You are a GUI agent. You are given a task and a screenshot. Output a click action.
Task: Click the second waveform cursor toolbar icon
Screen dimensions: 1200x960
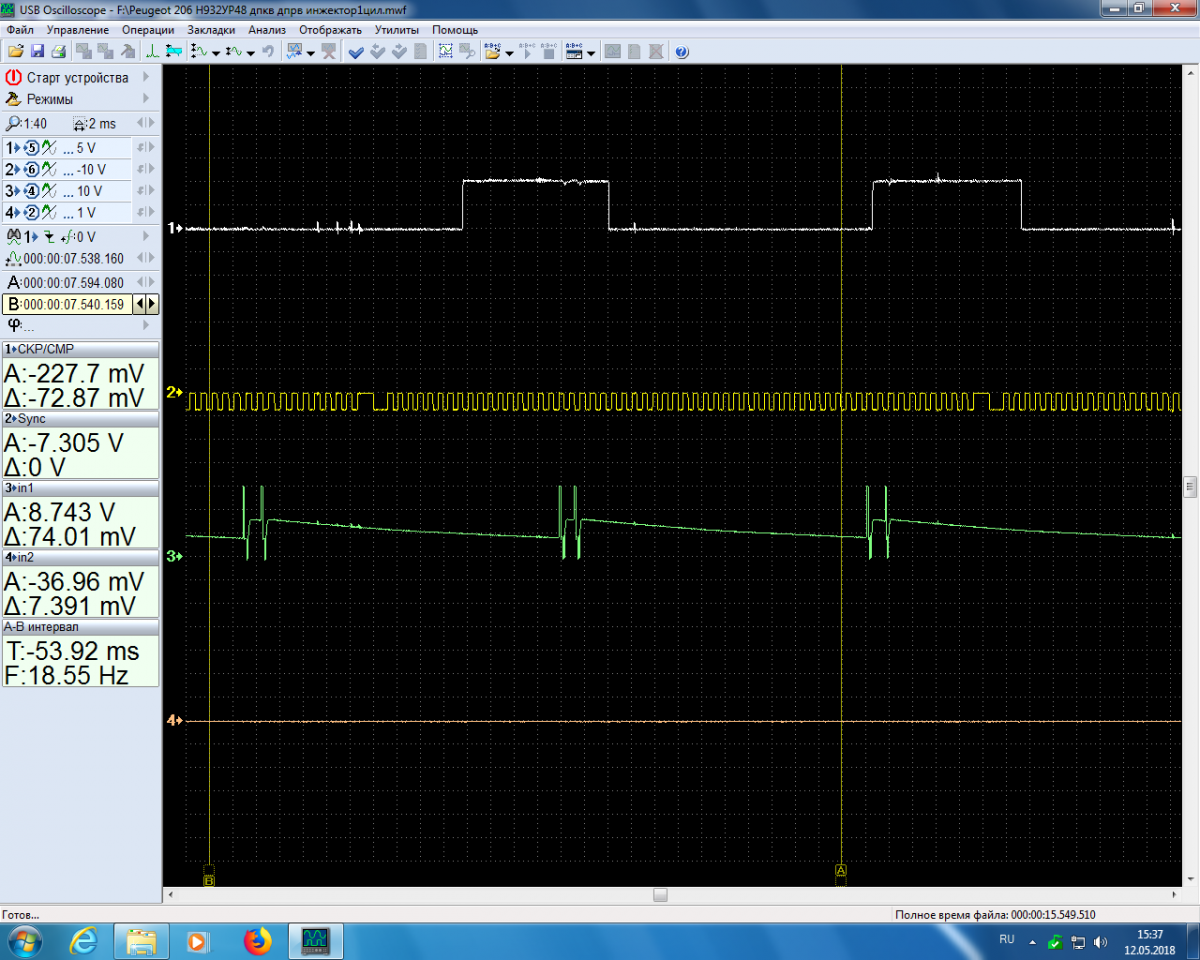click(233, 51)
